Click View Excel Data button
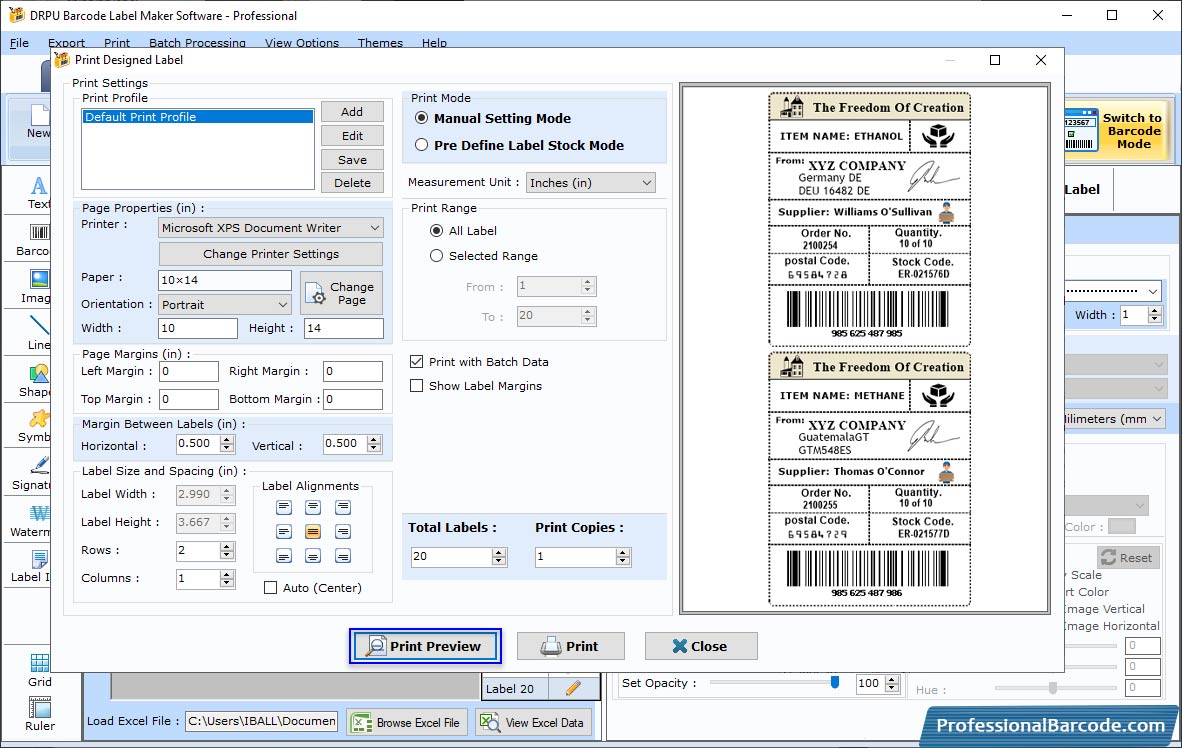 click(533, 722)
